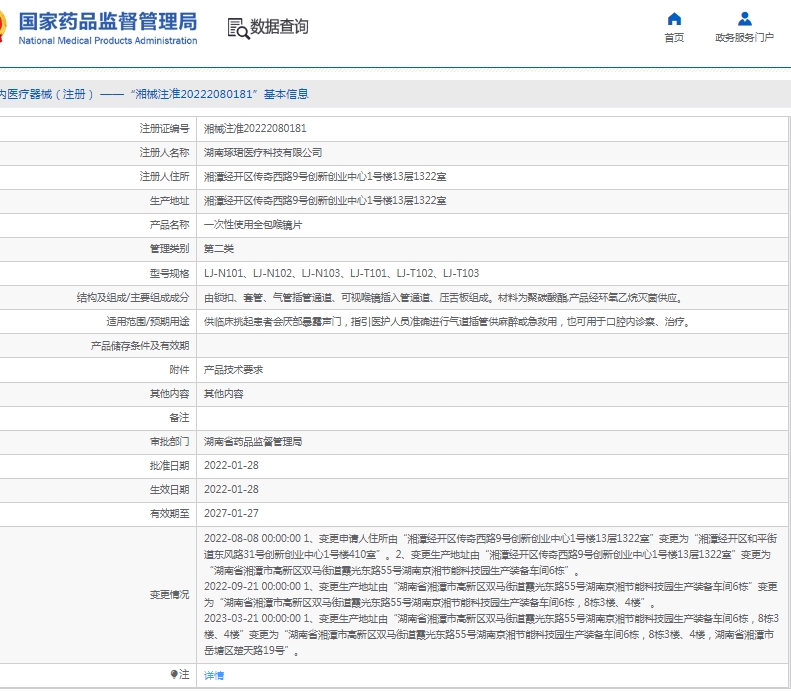Image resolution: width=791 pixels, height=691 pixels.
Task: Click the 注册证编号 row label
Action: (x=164, y=129)
